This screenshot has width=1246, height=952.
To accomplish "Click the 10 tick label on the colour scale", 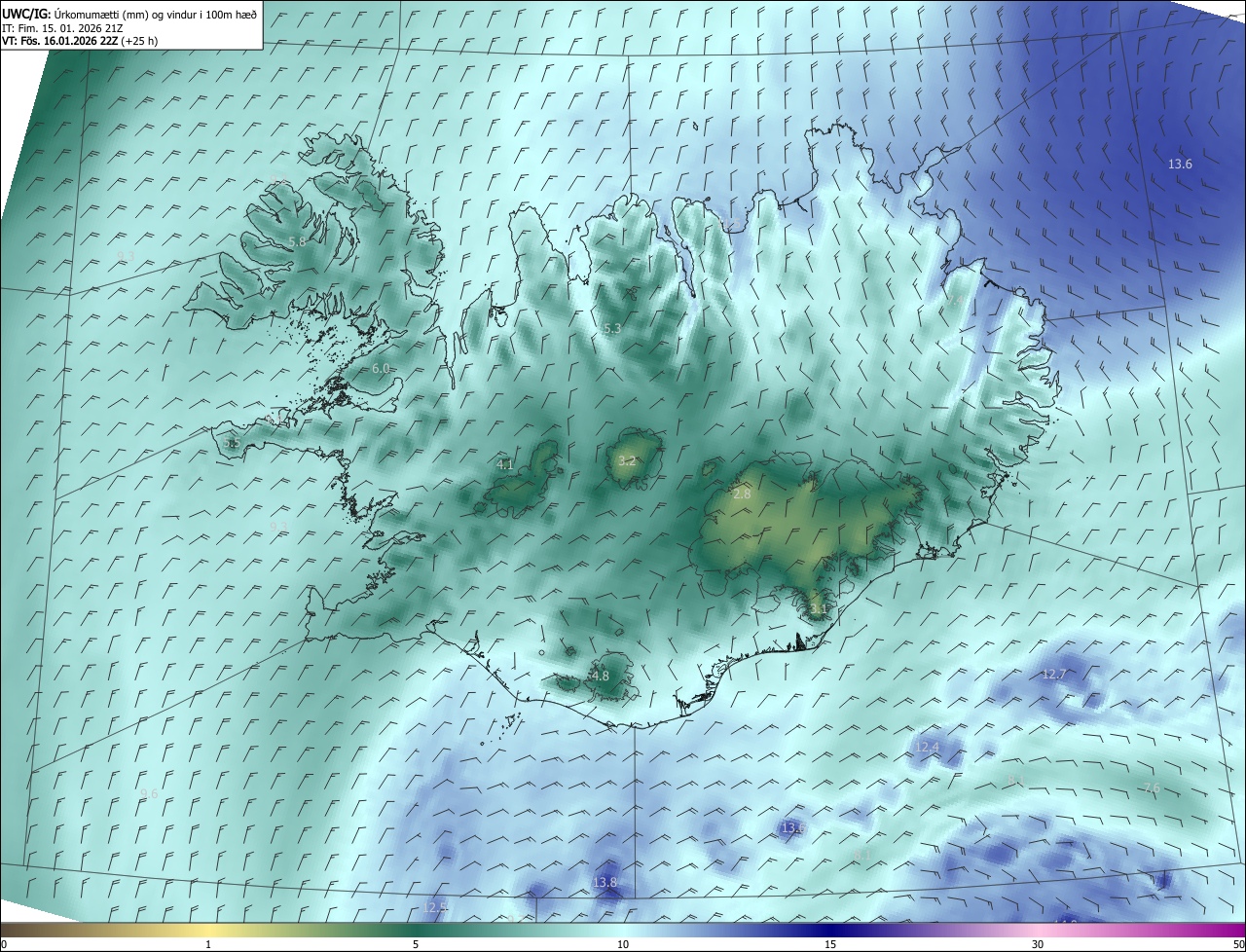I will pyautogui.click(x=623, y=944).
